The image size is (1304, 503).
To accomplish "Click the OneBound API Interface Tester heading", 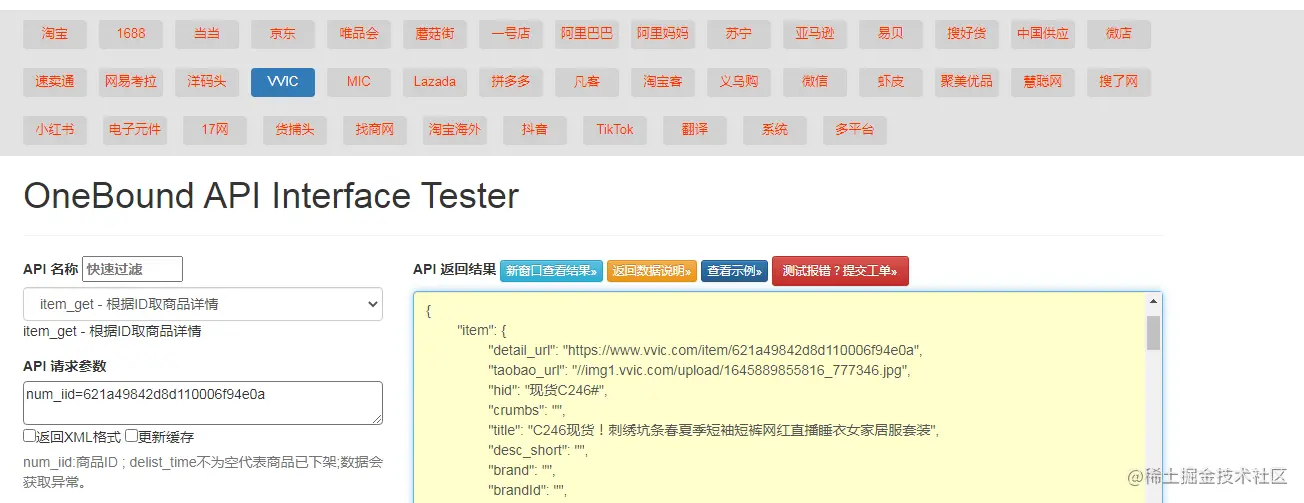I will [x=271, y=195].
